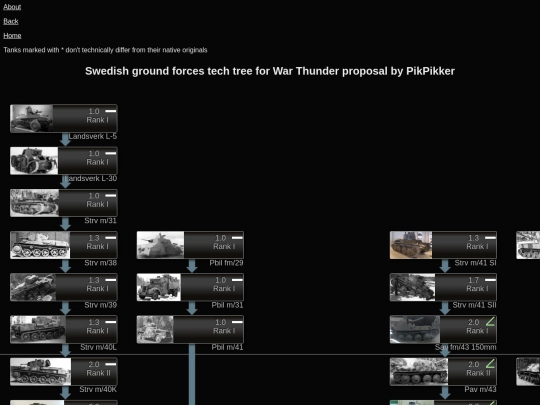Select the Pbil m/31 armored truck photo
The image size is (540, 405).
(159, 287)
